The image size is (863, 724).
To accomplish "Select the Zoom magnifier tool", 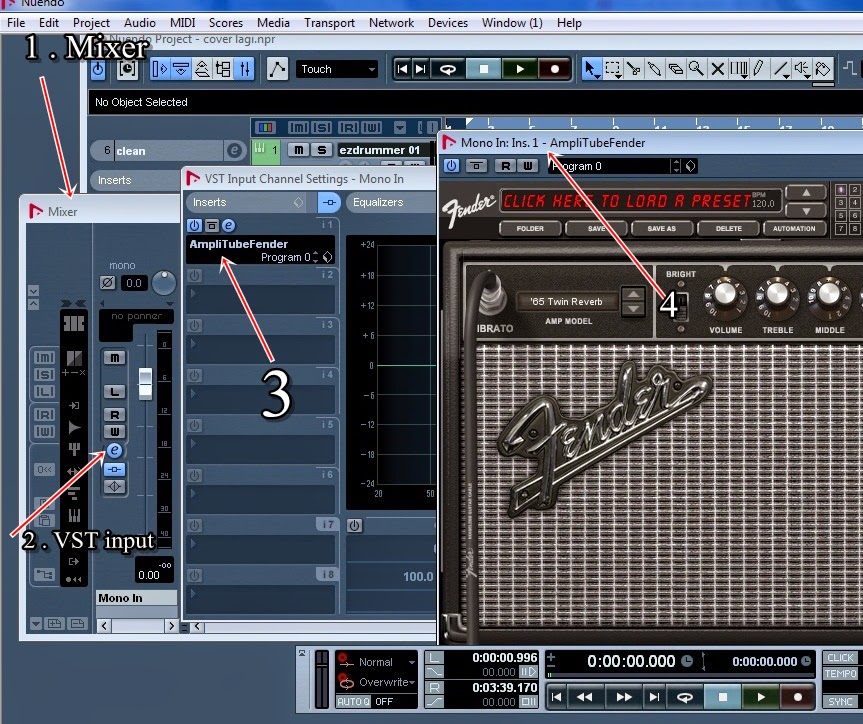I will pos(696,69).
